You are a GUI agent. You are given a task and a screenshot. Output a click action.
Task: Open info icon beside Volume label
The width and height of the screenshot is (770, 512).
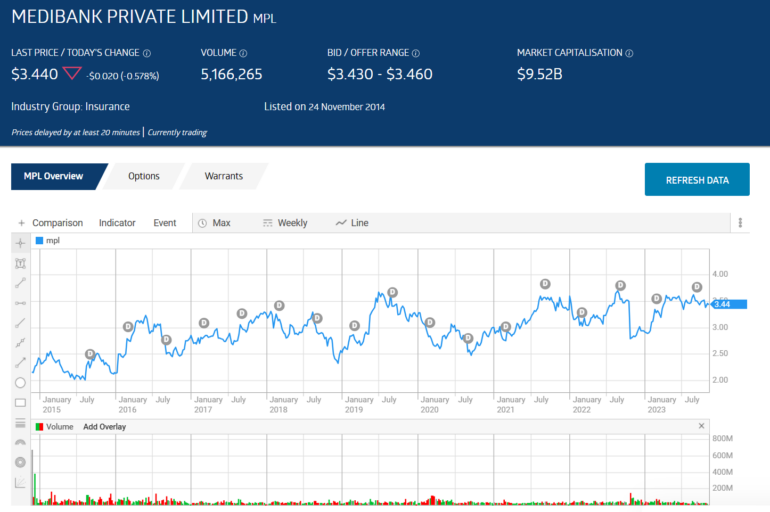(x=243, y=53)
